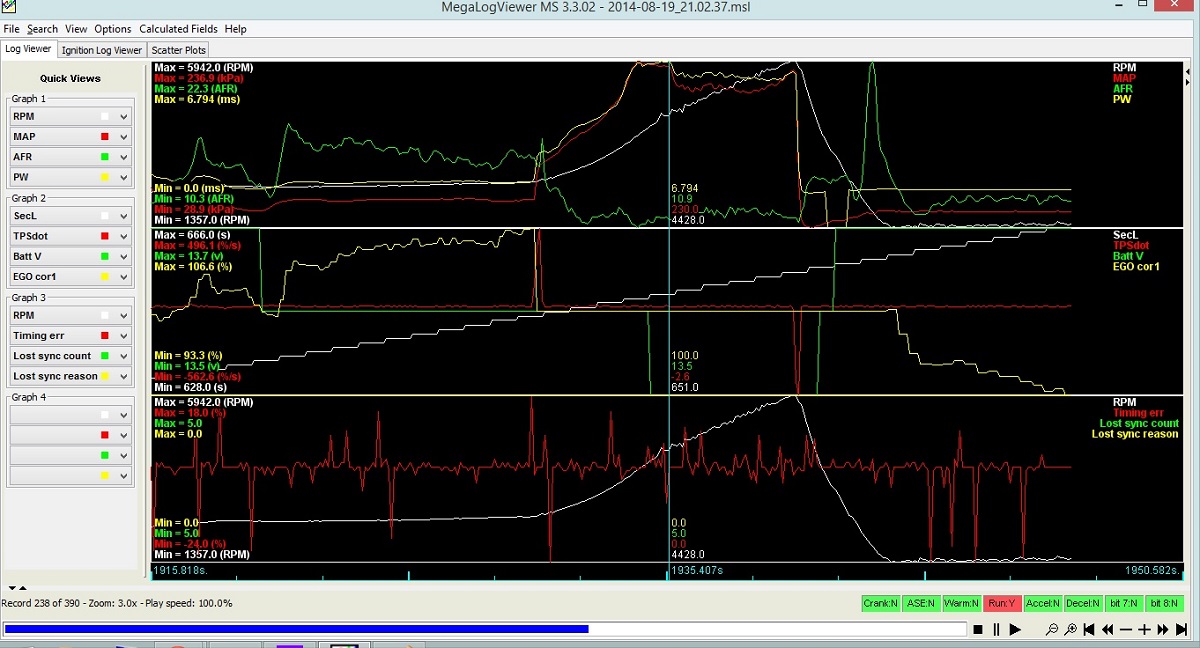
Task: Click the fast-forward double-arrow icon
Action: point(1163,630)
